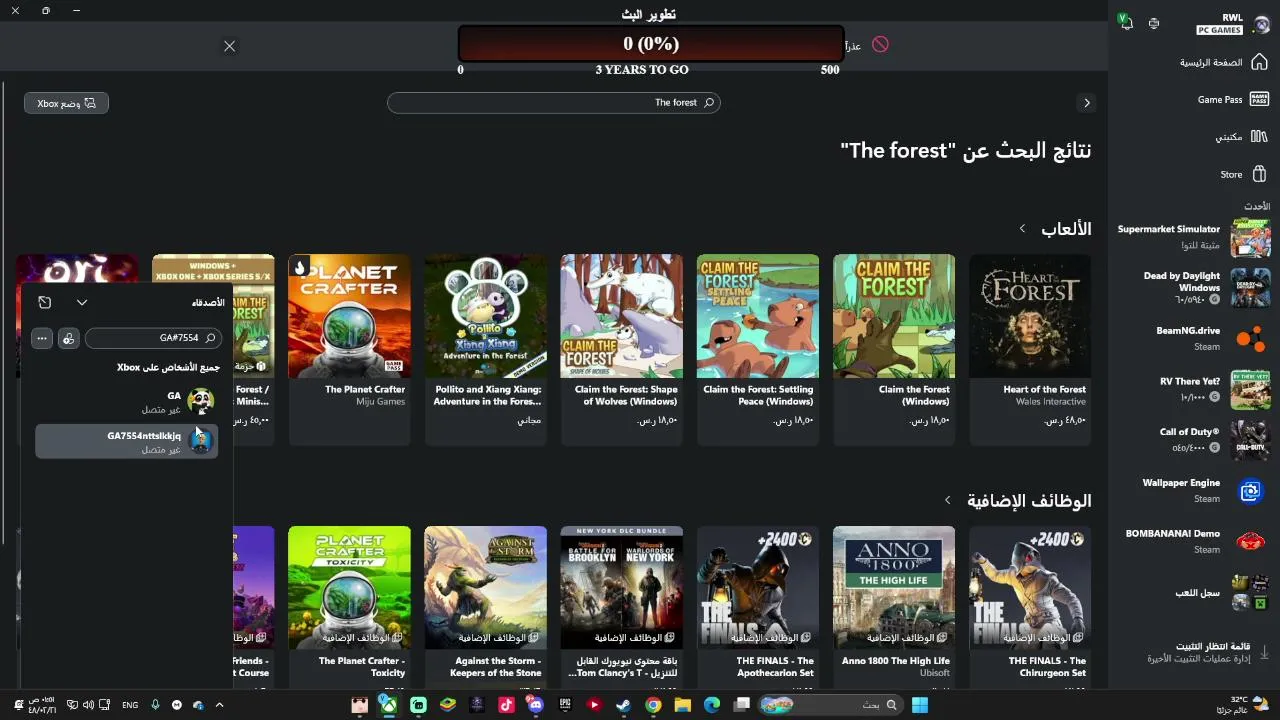Open Heart of the Forest game cover
This screenshot has height=720, width=1280.
point(1030,316)
